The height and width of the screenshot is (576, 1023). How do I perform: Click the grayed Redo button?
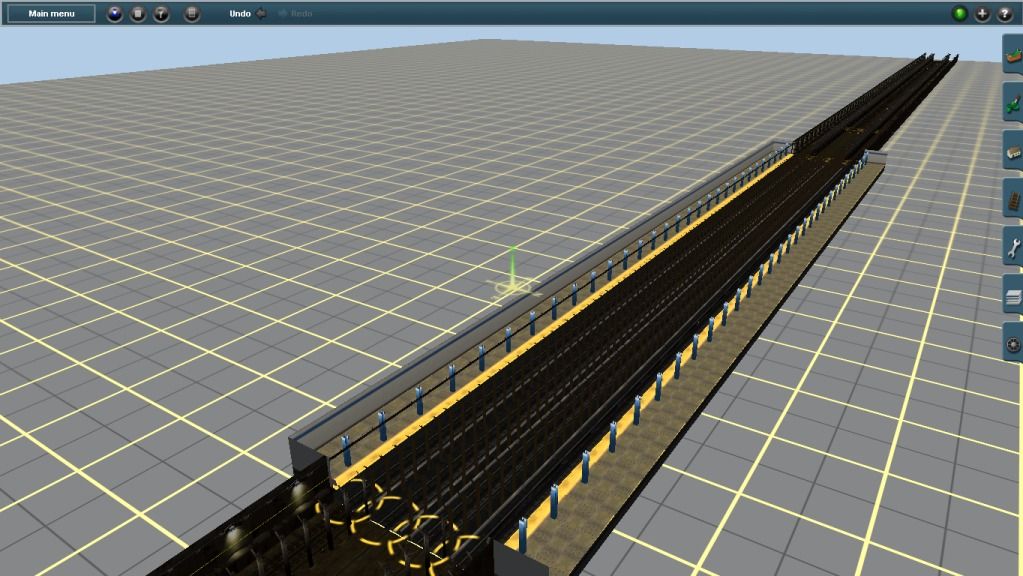pos(296,14)
